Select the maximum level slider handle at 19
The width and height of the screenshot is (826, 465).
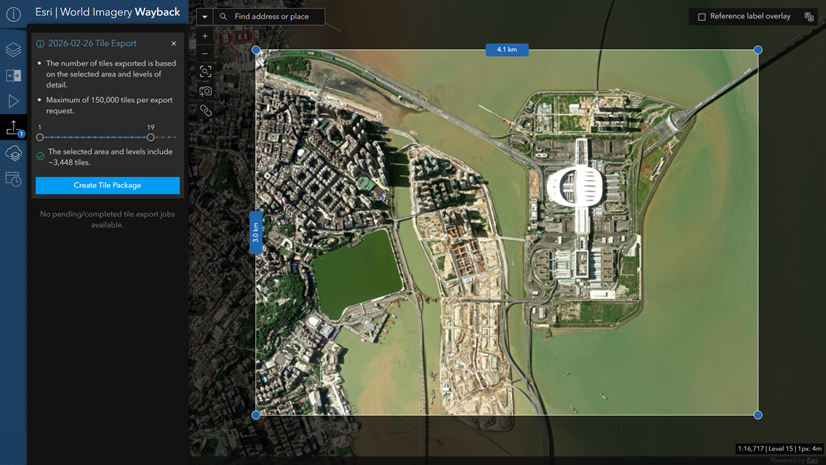point(151,137)
